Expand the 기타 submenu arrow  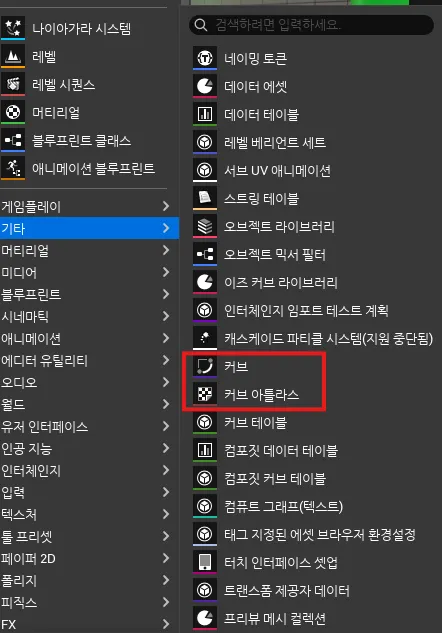coord(166,228)
